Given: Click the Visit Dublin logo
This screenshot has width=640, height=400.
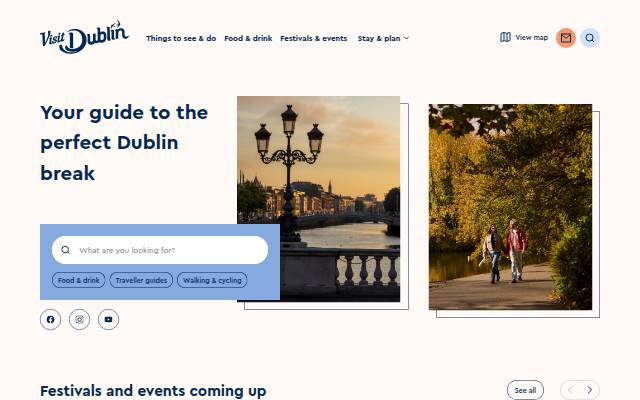Looking at the screenshot, I should [84, 37].
